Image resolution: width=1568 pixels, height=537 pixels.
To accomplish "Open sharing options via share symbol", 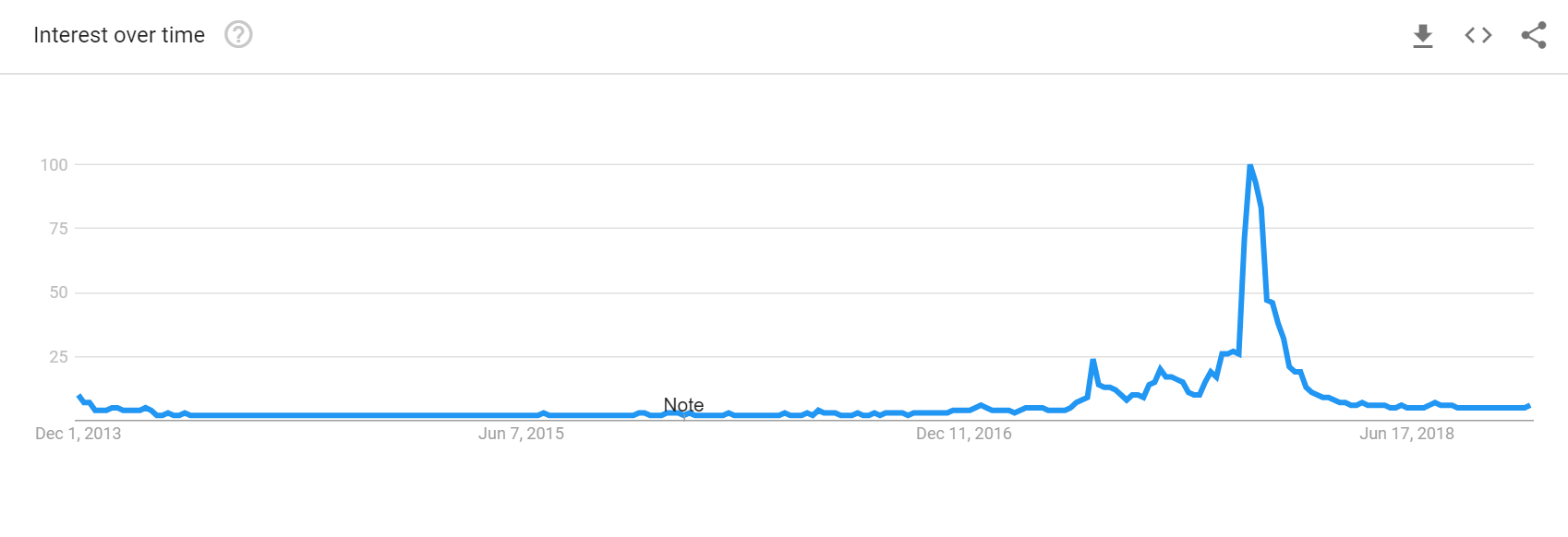I will pyautogui.click(x=1533, y=34).
